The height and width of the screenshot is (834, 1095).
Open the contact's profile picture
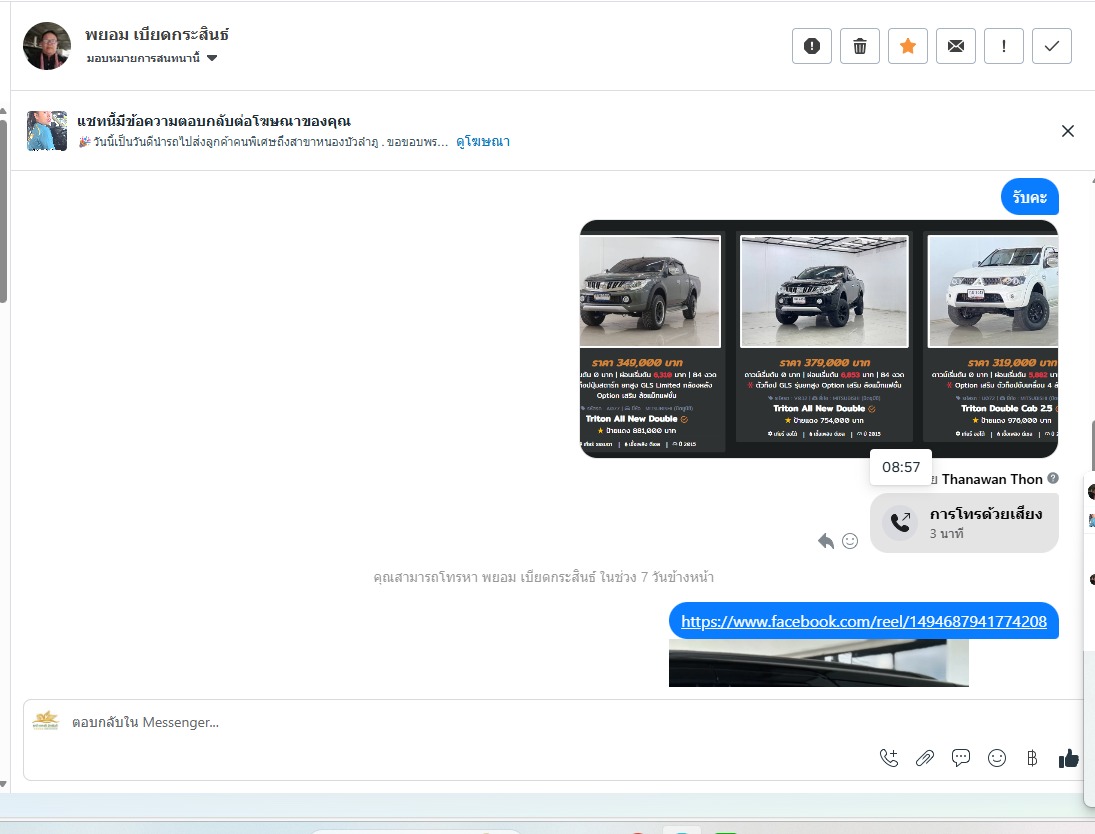47,46
